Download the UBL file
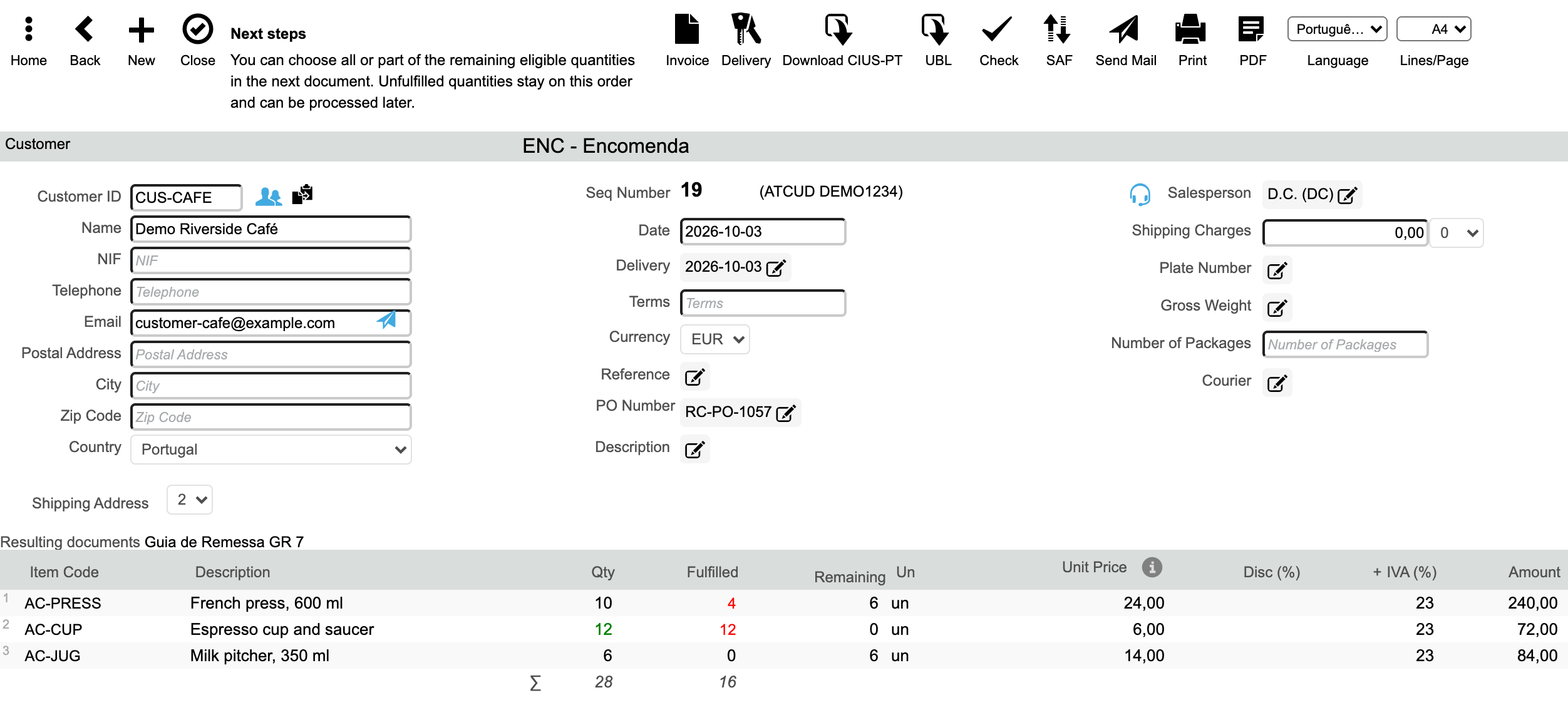Viewport: 1568px width, 705px height. pyautogui.click(x=936, y=29)
